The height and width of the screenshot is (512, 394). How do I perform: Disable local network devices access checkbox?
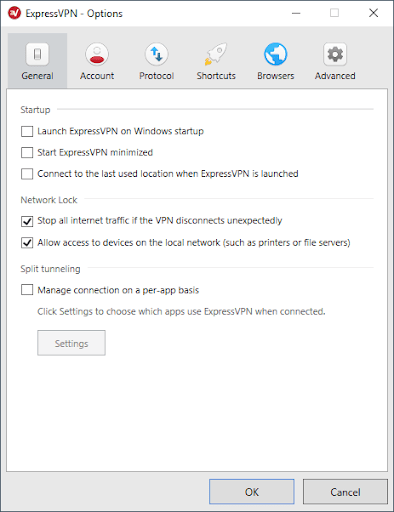(27, 243)
